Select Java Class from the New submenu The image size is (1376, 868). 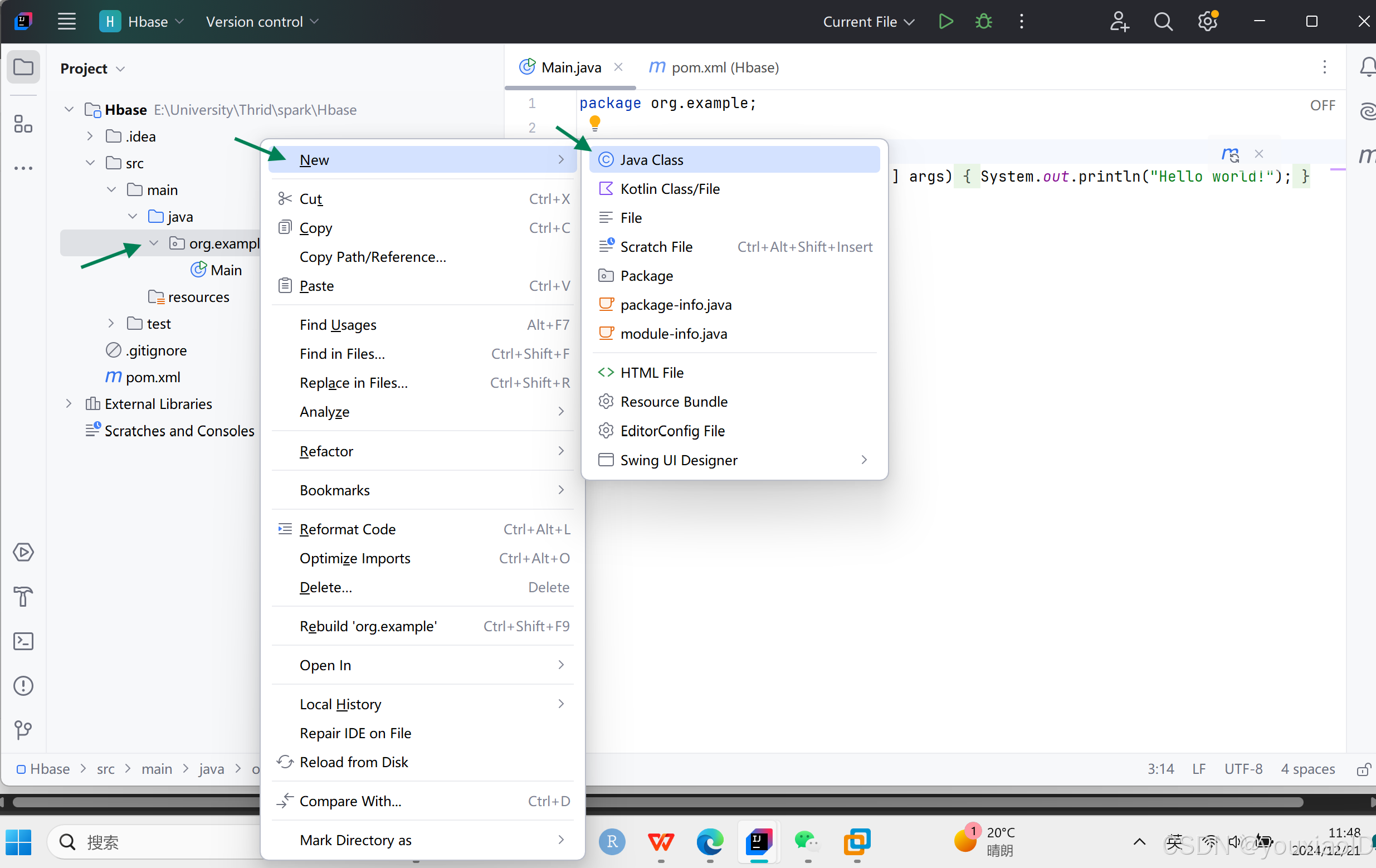pyautogui.click(x=651, y=159)
